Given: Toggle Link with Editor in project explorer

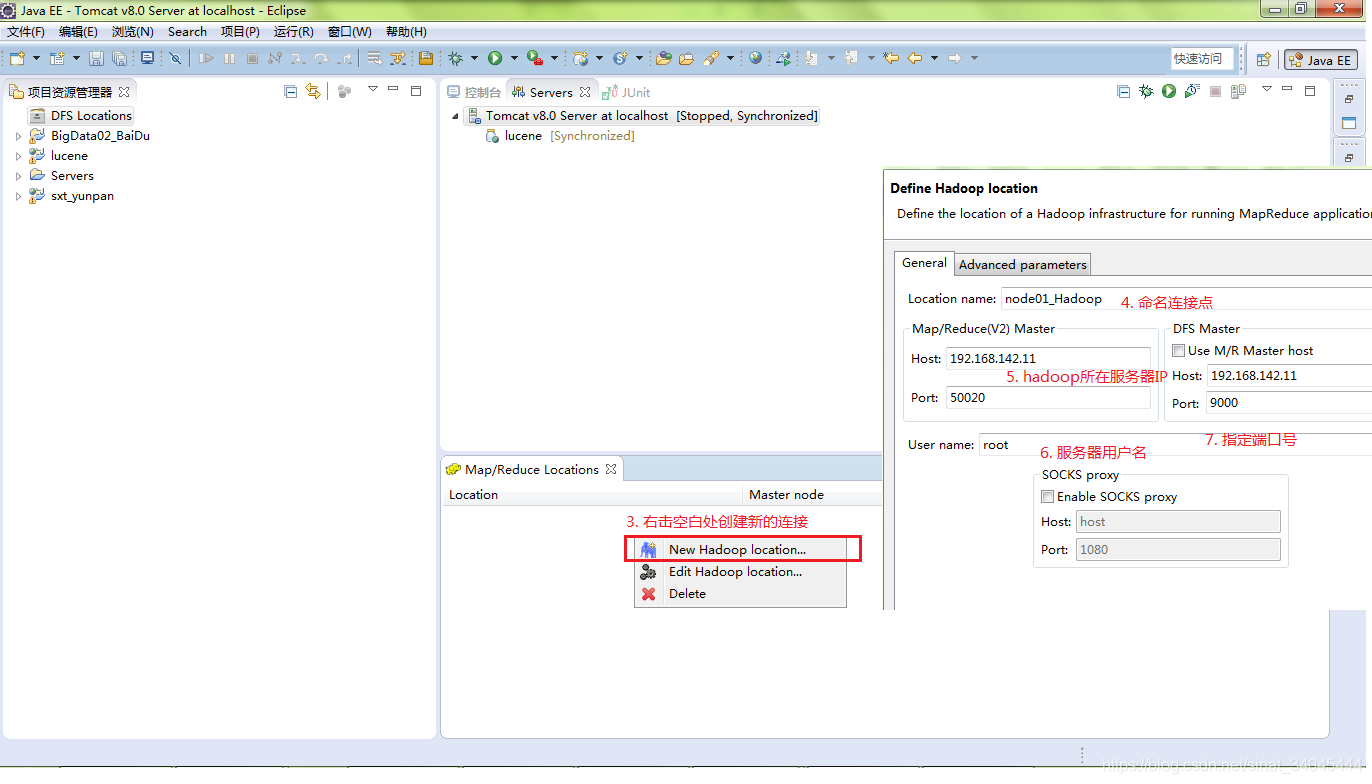Looking at the screenshot, I should pyautogui.click(x=313, y=91).
